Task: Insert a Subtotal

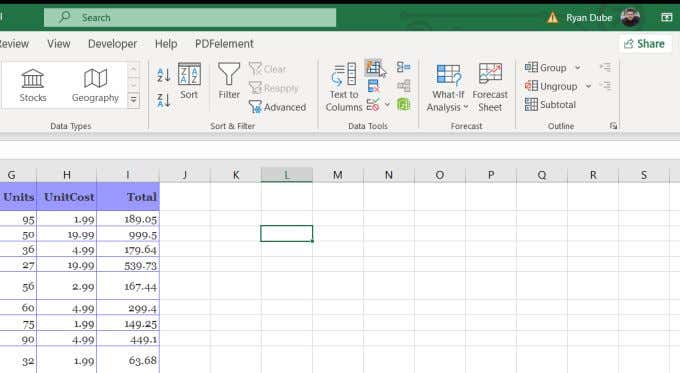Action: pos(550,105)
